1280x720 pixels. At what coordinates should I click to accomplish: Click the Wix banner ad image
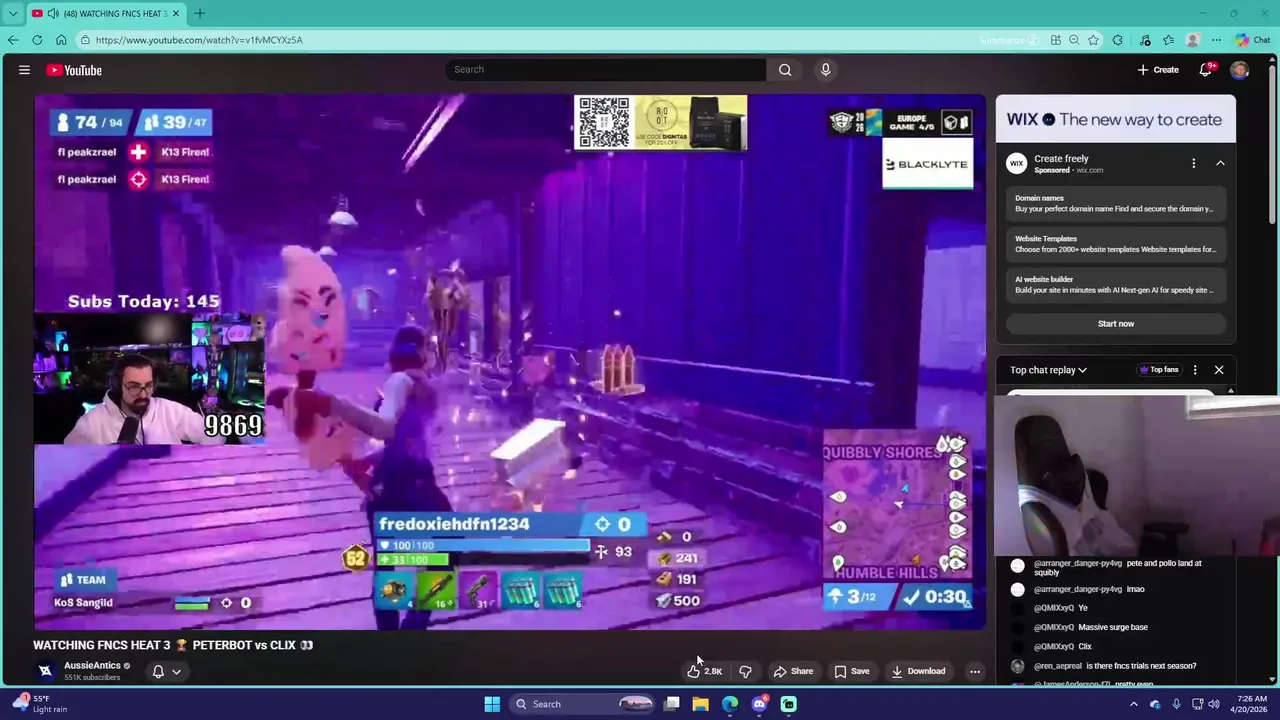pos(1115,119)
